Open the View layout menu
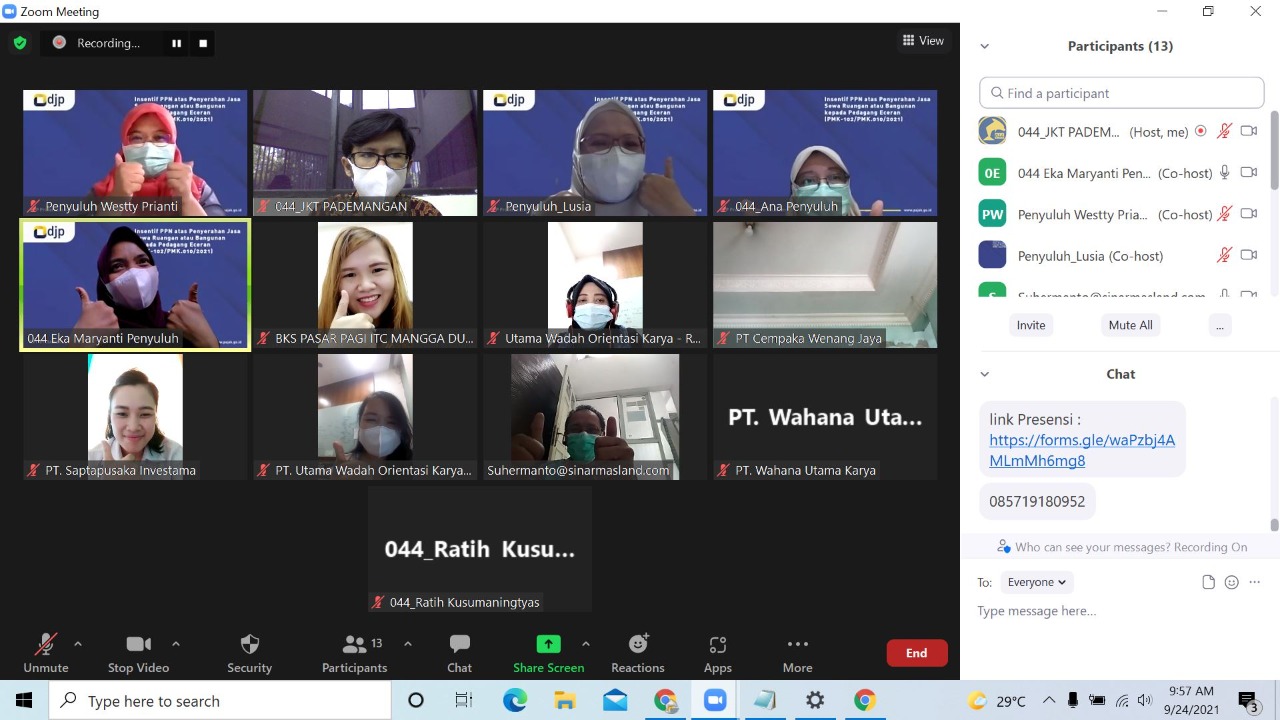 (923, 41)
